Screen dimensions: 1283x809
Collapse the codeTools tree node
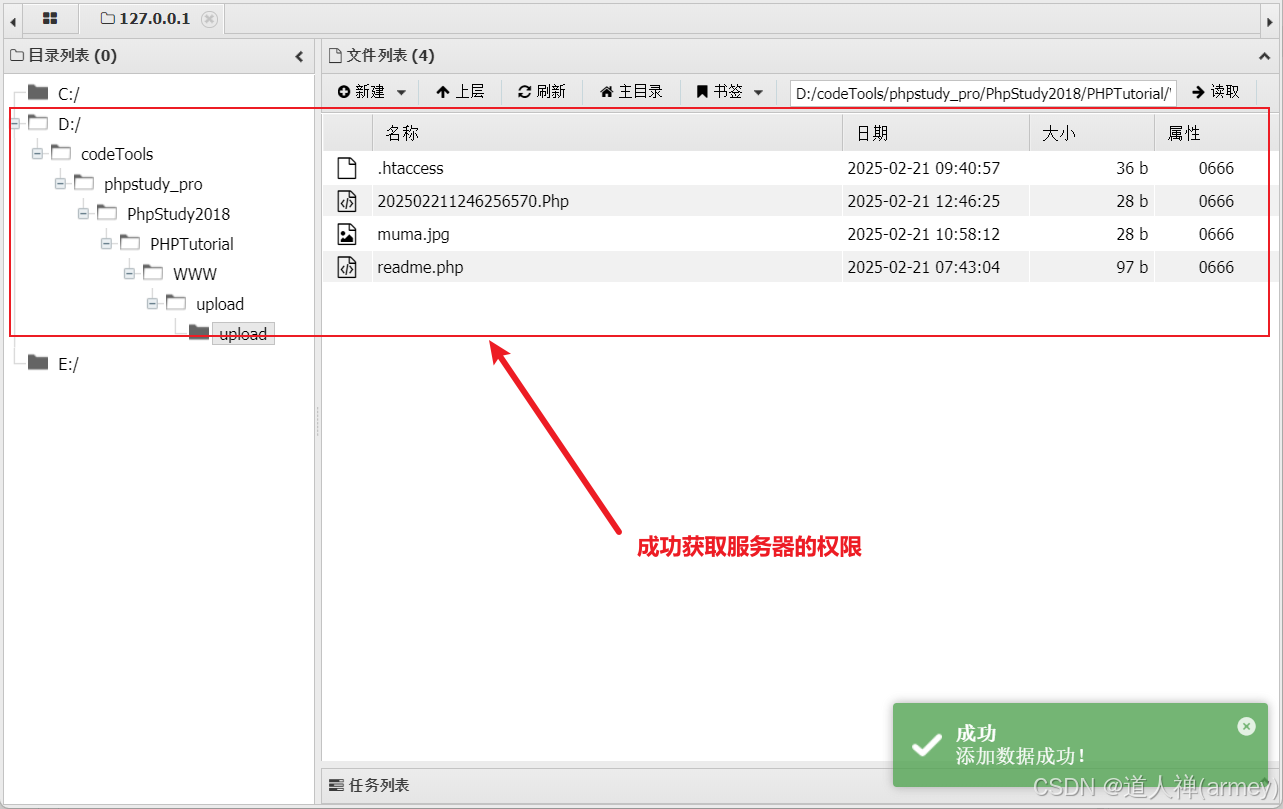[38, 154]
